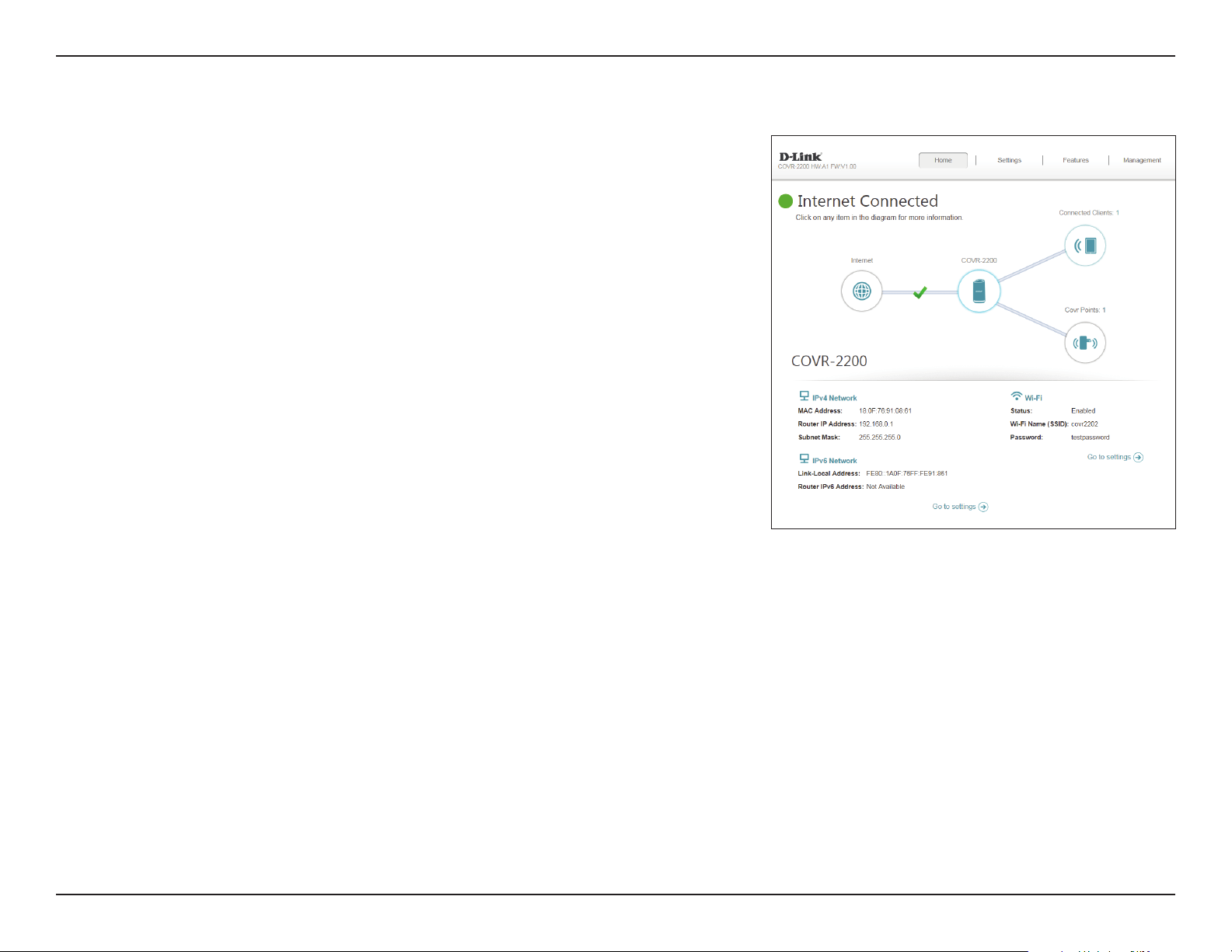Open the Connected Clients device icon
The width and height of the screenshot is (1232, 952).
pyautogui.click(x=1085, y=246)
